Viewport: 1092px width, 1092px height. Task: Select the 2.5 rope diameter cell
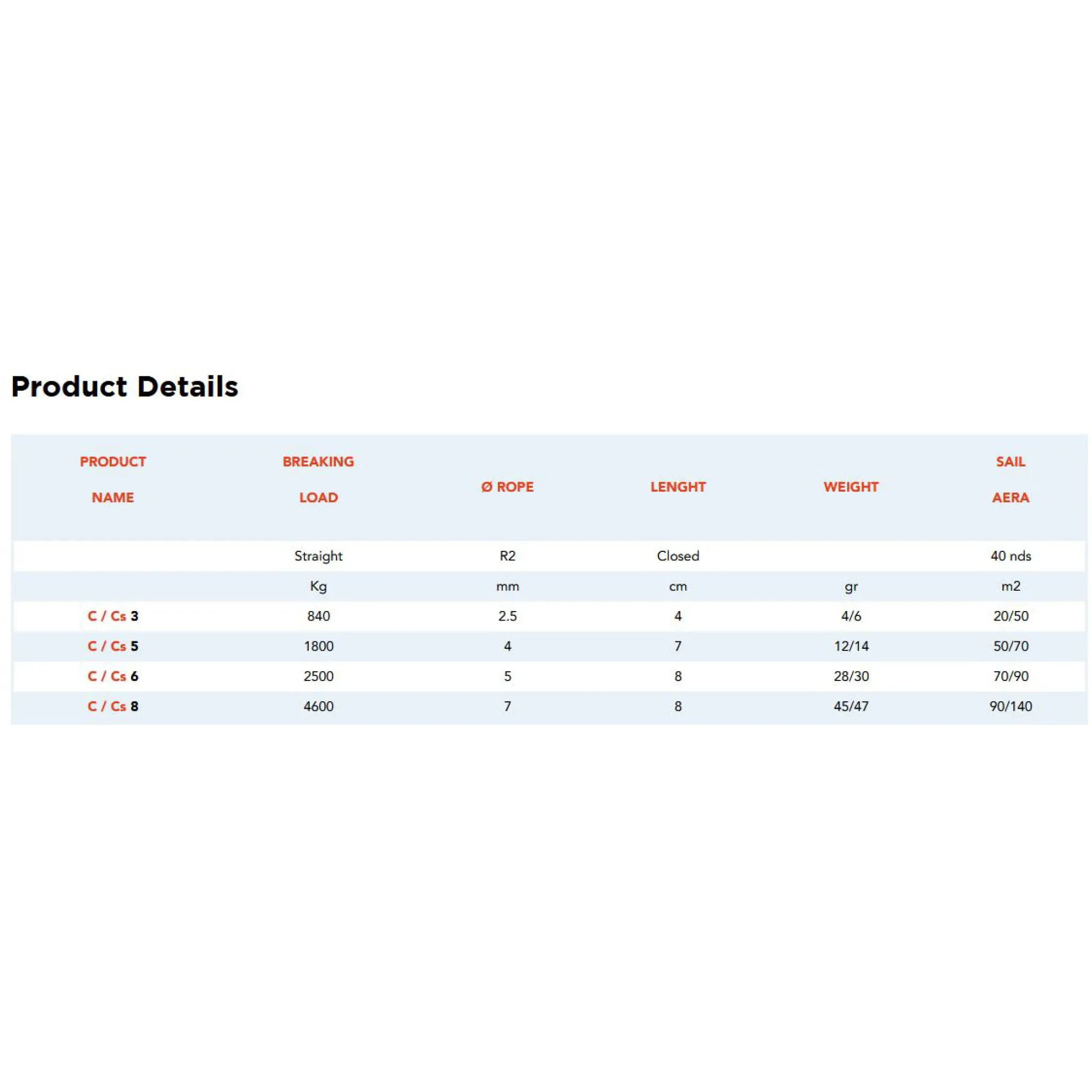507,616
